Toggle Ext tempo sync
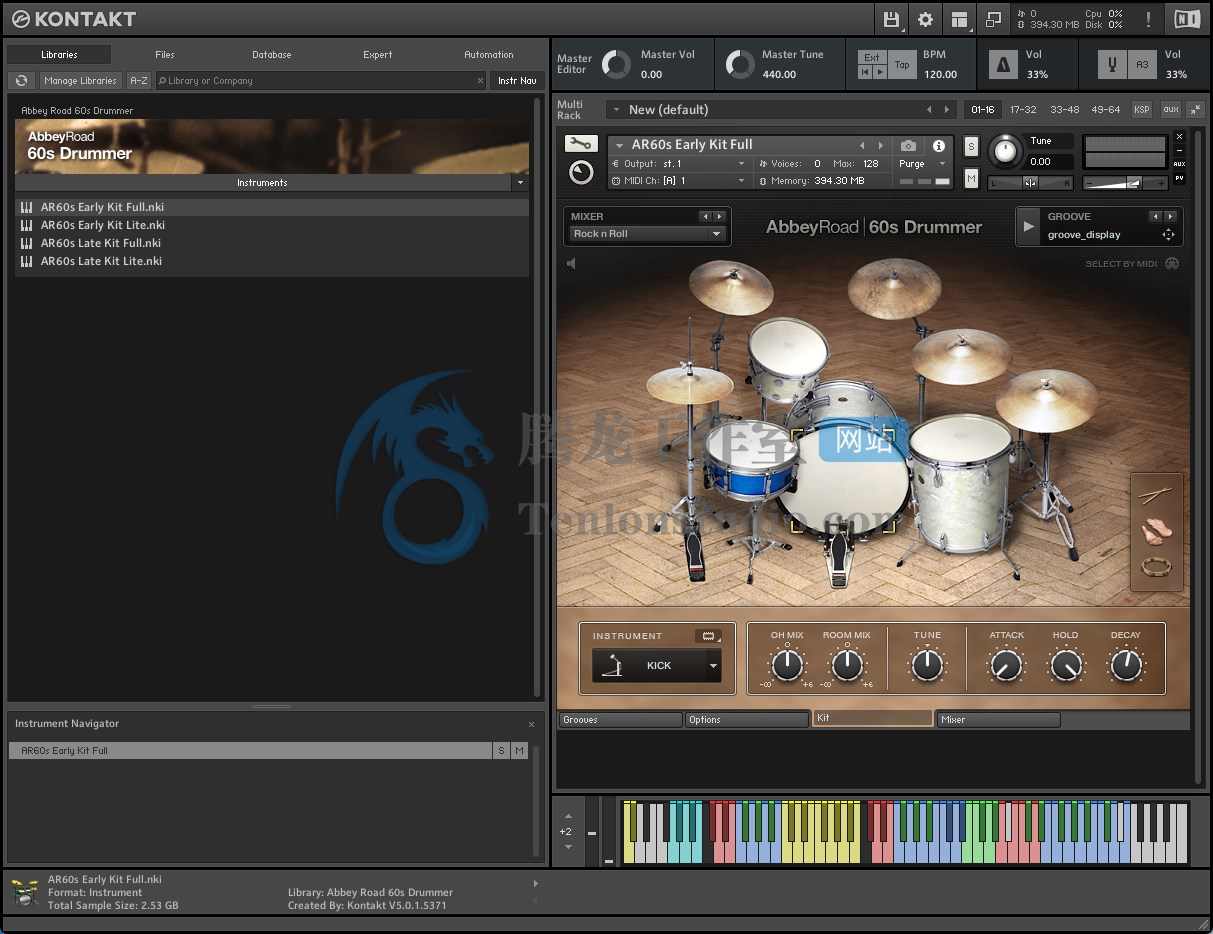 tap(872, 58)
